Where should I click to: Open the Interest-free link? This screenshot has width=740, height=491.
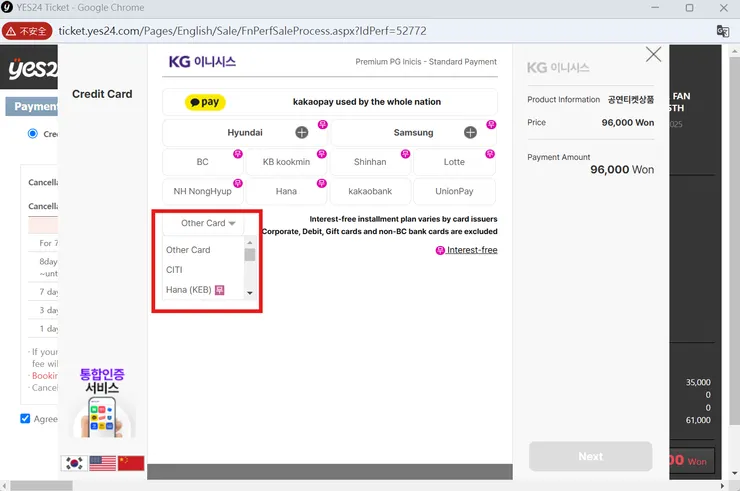click(x=466, y=250)
